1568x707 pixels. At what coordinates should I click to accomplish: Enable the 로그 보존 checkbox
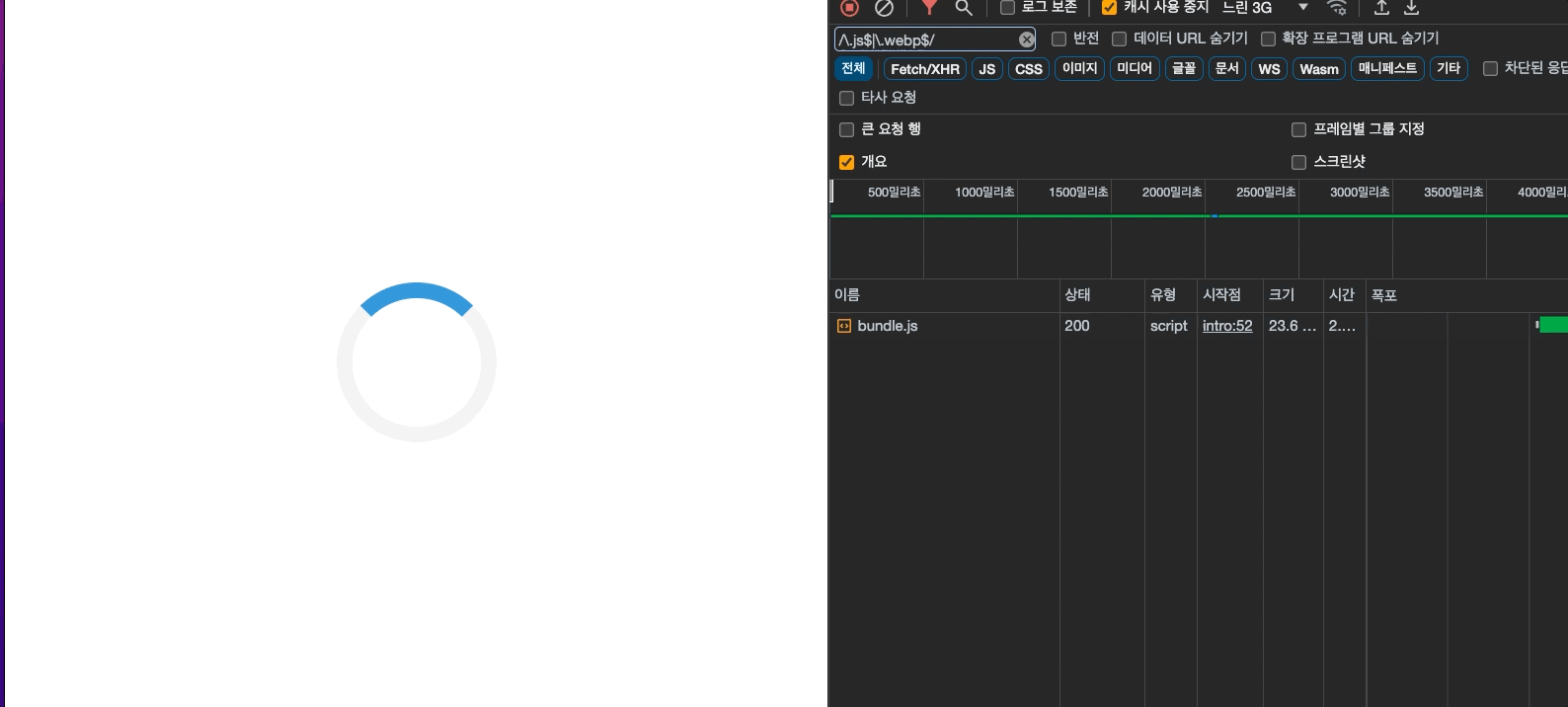tap(1007, 8)
